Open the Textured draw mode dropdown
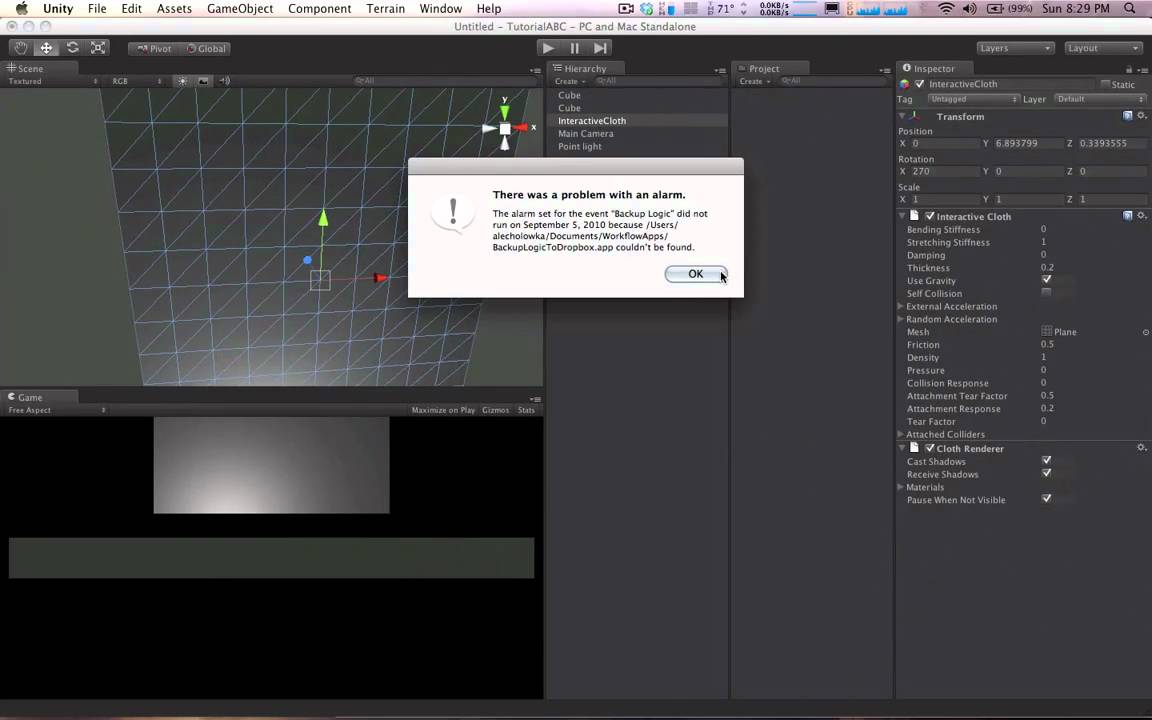 click(x=52, y=82)
